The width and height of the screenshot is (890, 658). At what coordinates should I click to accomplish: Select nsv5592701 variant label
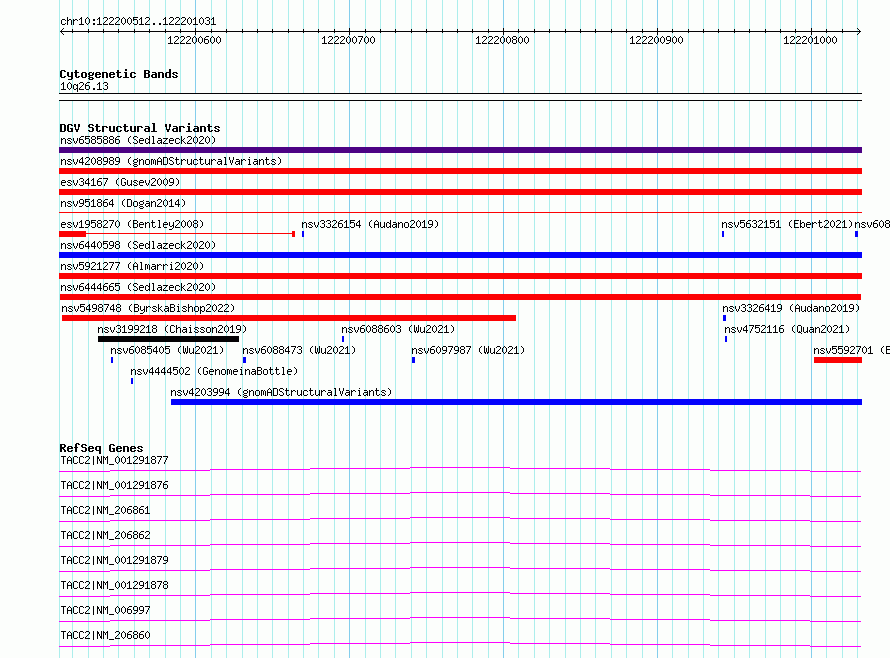[x=851, y=350]
